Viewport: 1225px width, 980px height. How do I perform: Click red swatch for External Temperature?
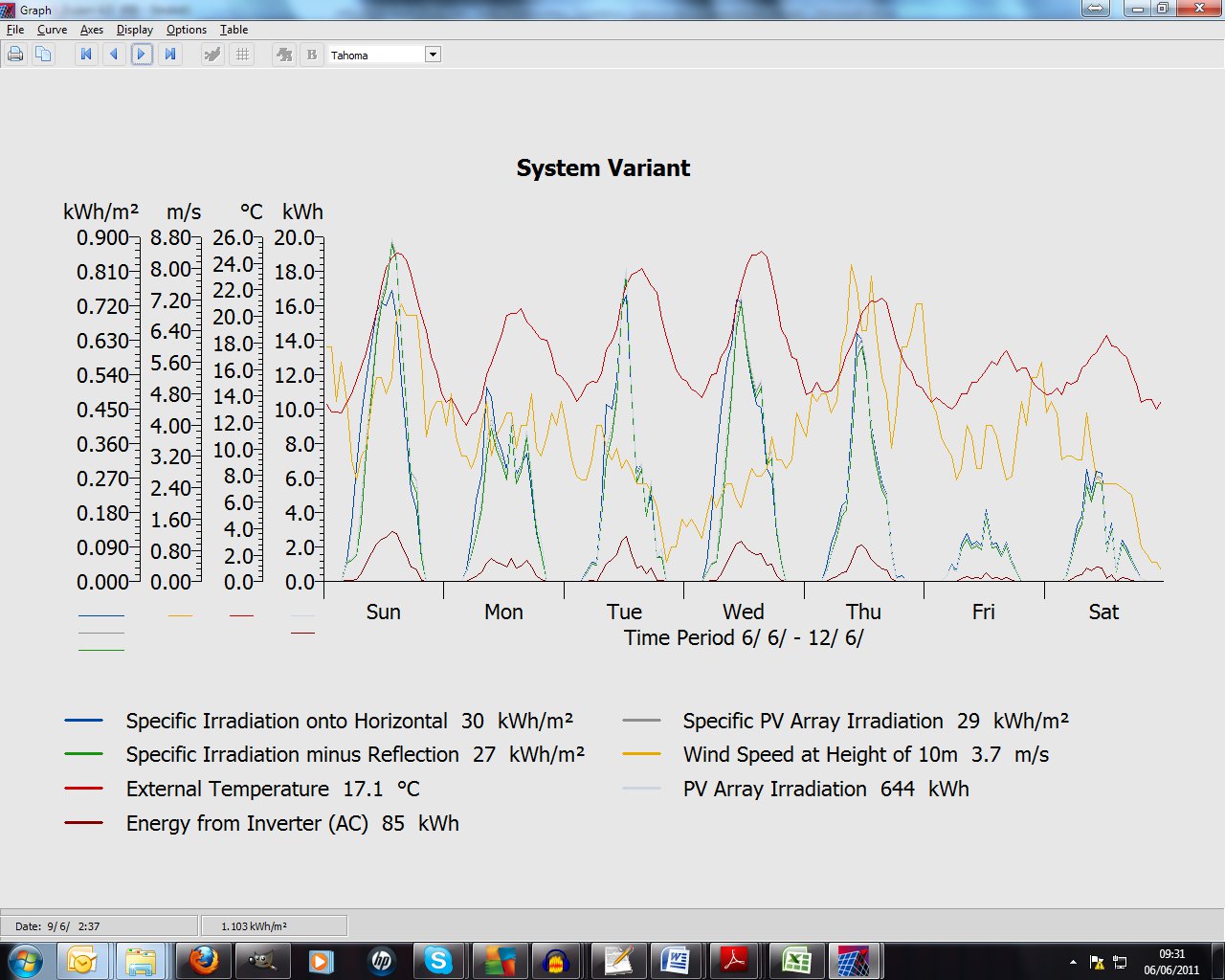84,789
